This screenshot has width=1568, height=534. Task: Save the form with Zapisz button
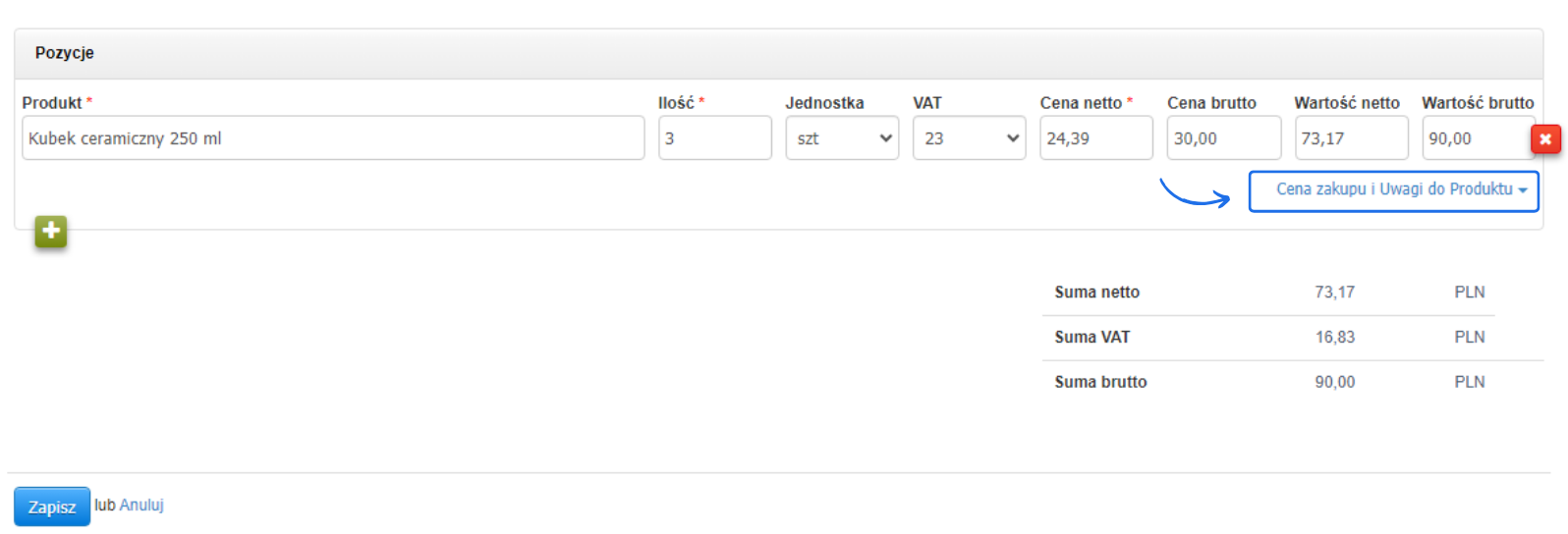[x=51, y=507]
